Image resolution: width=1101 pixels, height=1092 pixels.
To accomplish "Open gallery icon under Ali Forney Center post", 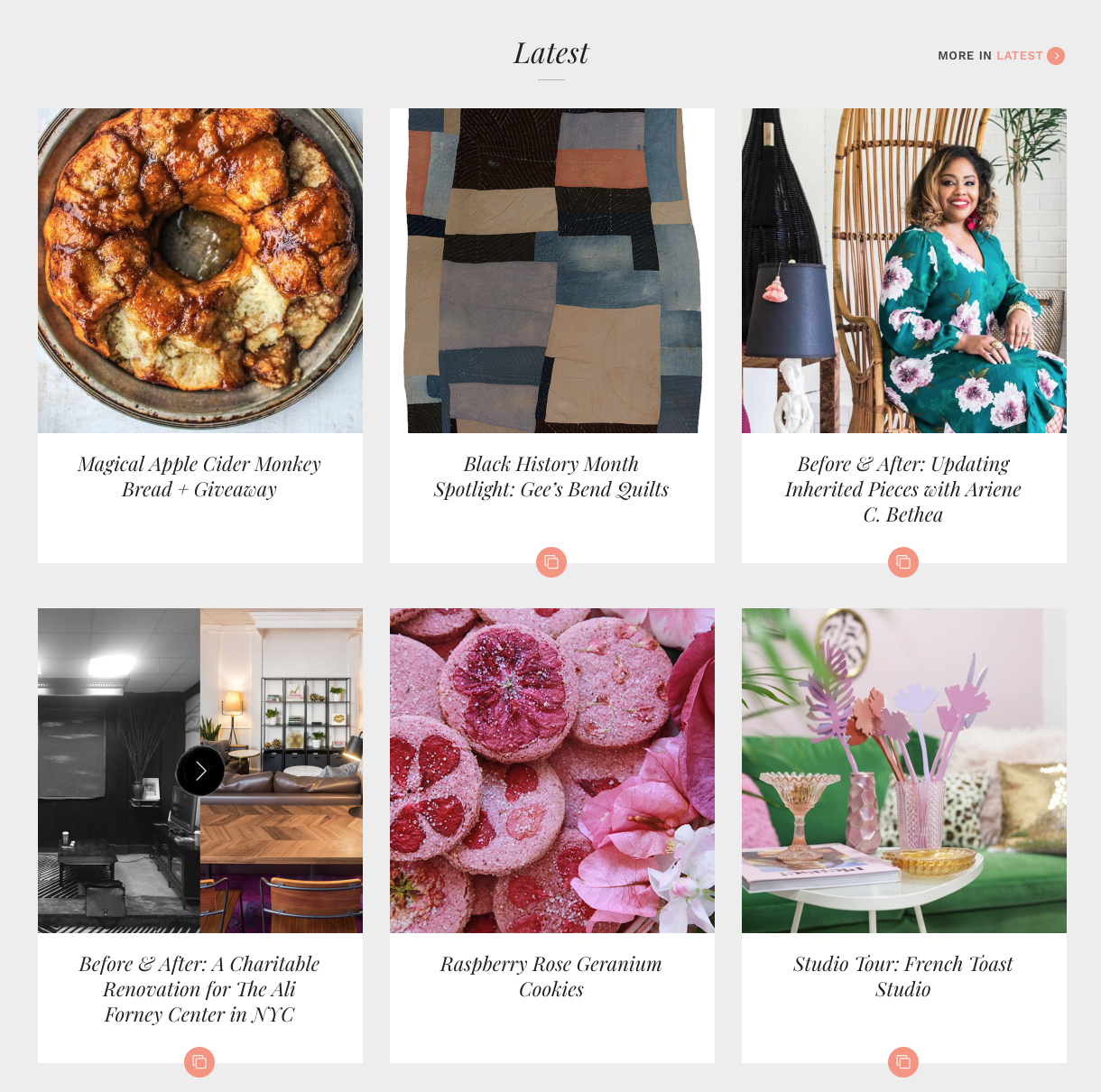I will click(199, 1062).
